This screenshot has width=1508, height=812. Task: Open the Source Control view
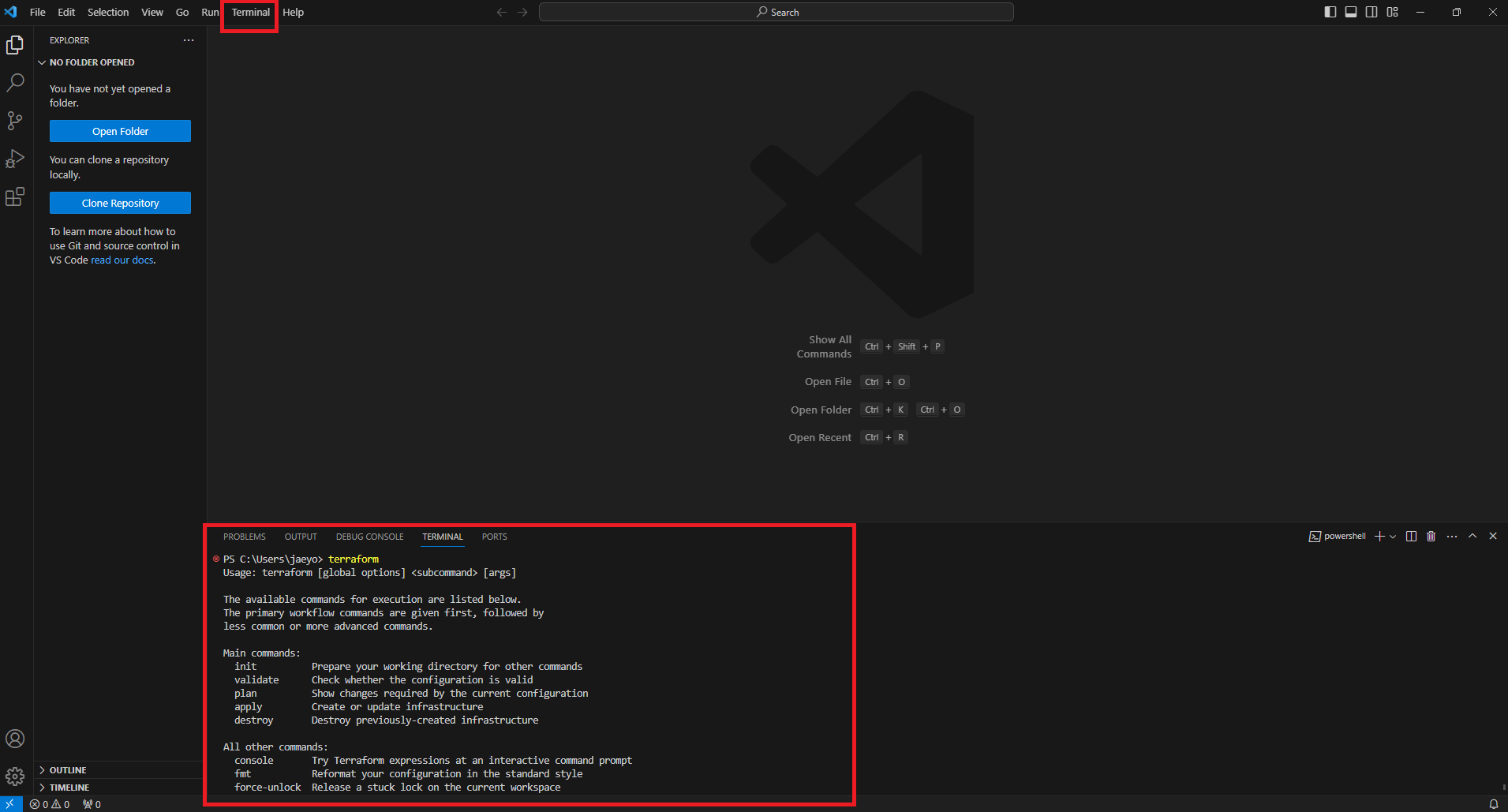coord(15,121)
